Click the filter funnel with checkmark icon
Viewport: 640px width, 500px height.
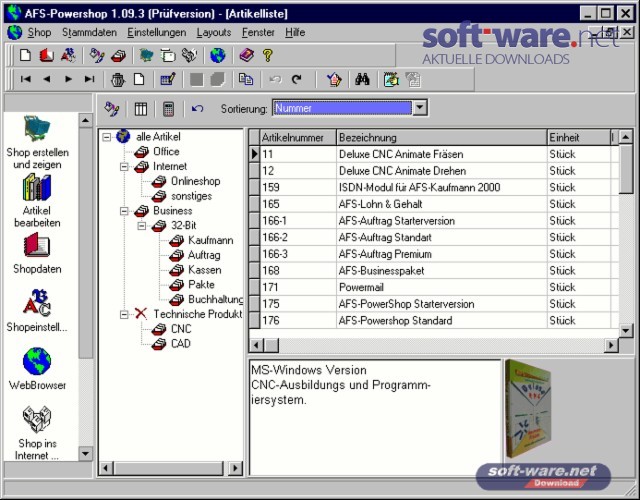click(334, 79)
